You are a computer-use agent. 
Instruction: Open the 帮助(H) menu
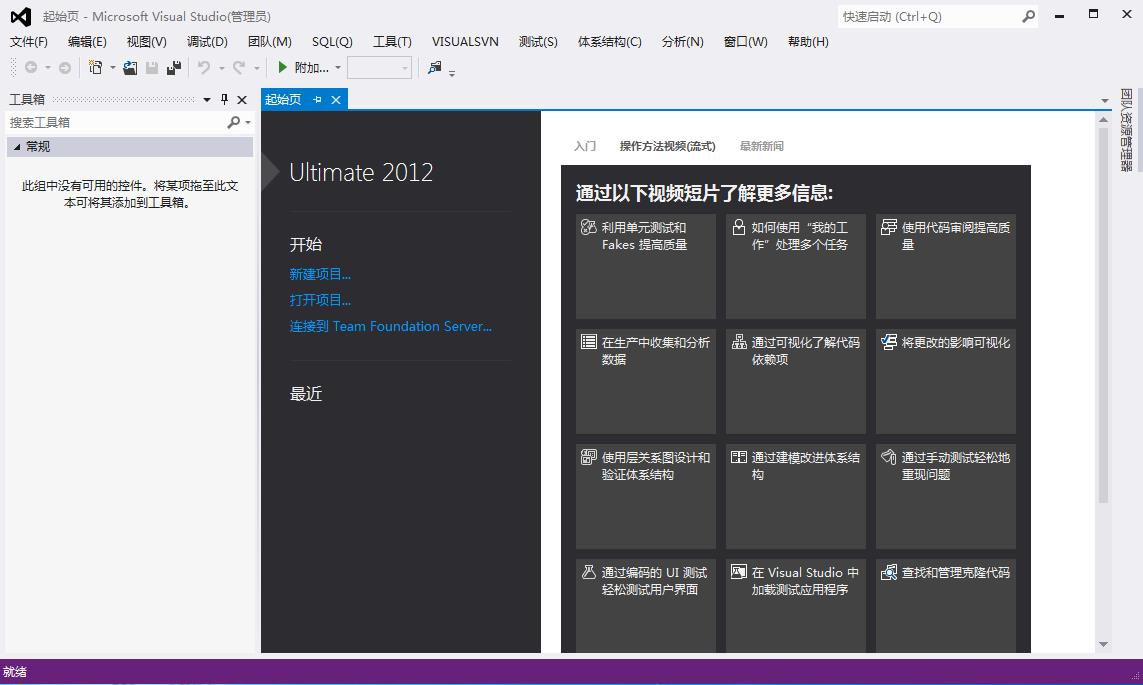[x=808, y=42]
